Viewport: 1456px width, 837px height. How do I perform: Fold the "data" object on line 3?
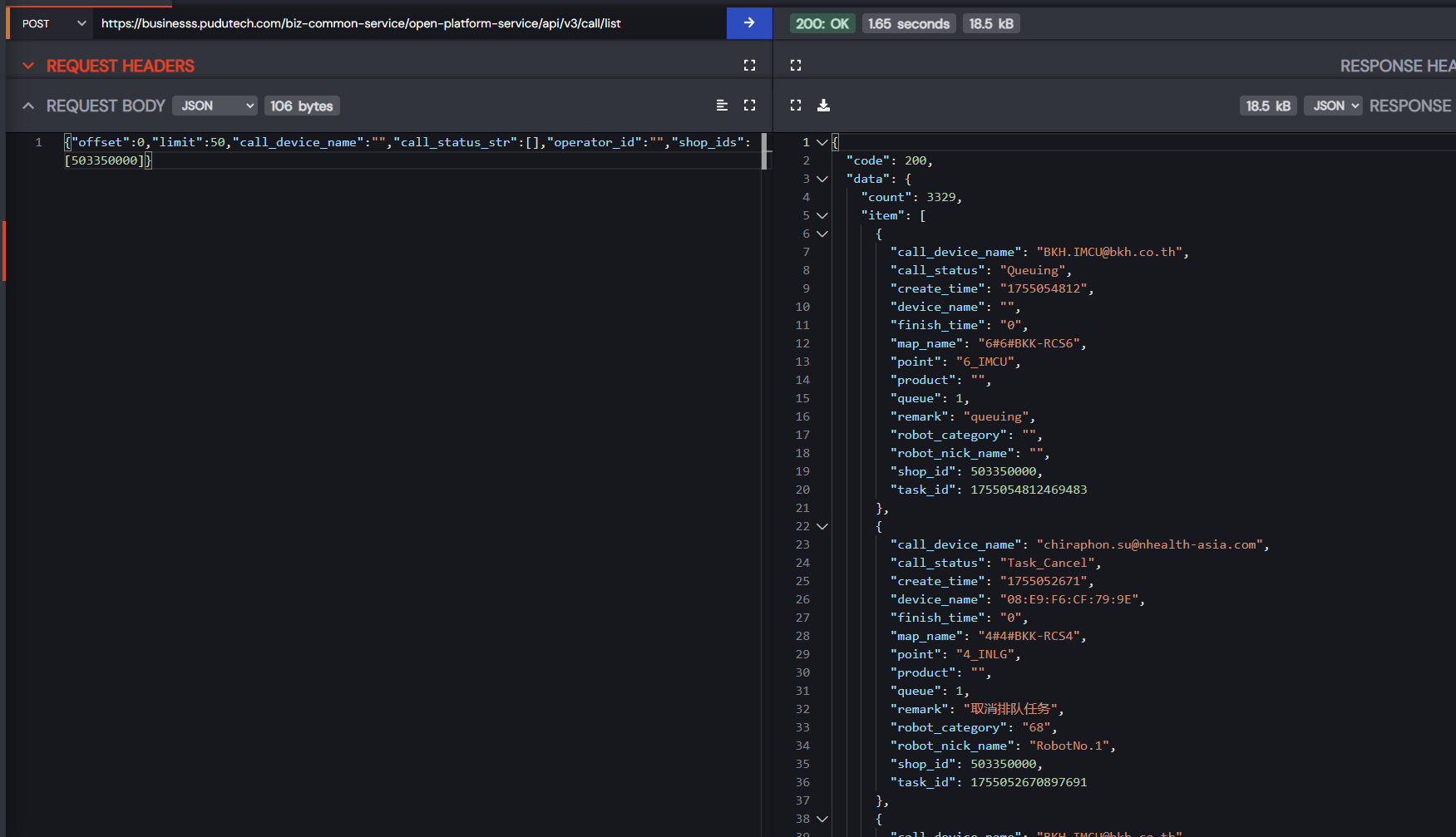click(x=822, y=179)
